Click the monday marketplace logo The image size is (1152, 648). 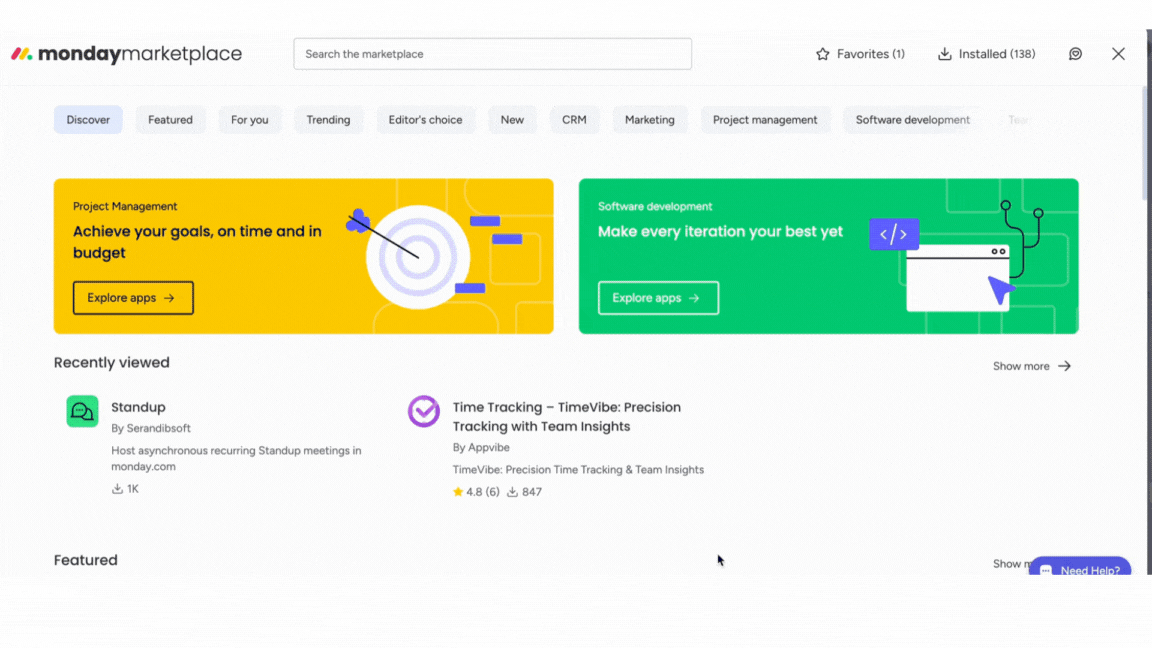pyautogui.click(x=126, y=54)
